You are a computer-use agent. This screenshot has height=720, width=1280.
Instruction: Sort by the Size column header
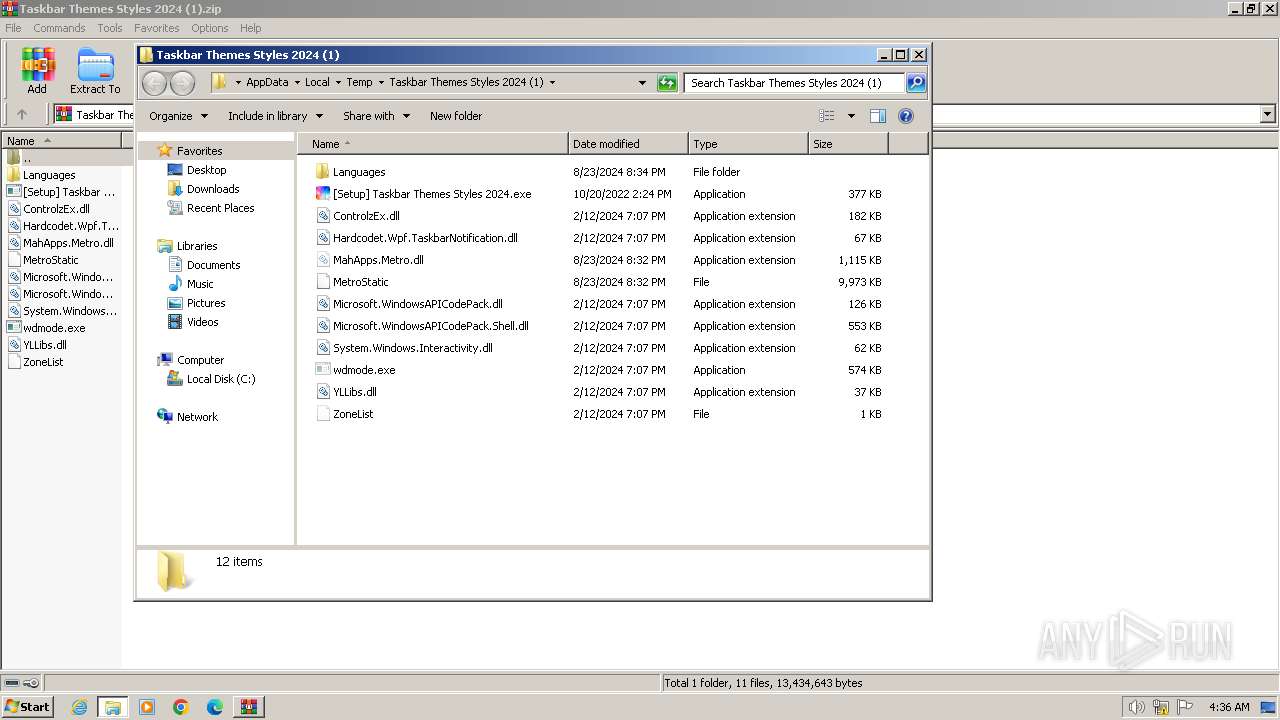pyautogui.click(x=848, y=144)
